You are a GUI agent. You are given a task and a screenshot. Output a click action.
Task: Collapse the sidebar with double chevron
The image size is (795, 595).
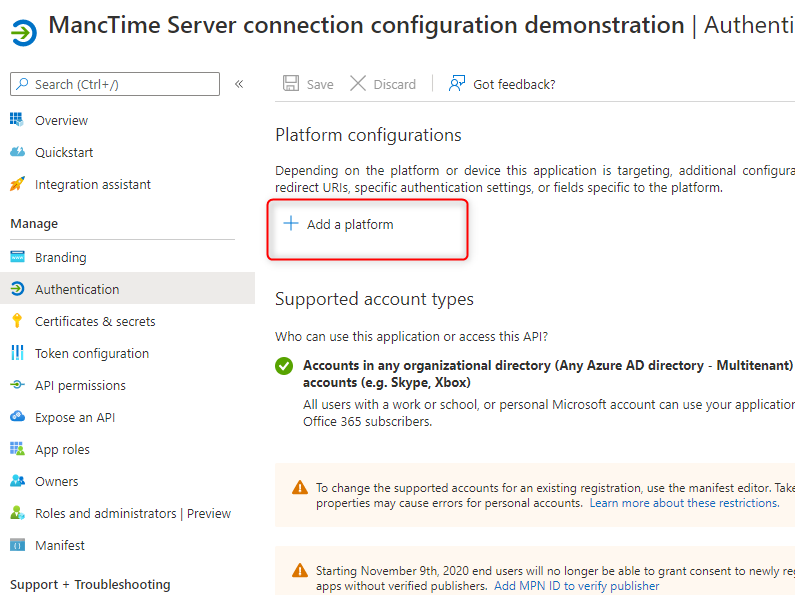(x=239, y=84)
